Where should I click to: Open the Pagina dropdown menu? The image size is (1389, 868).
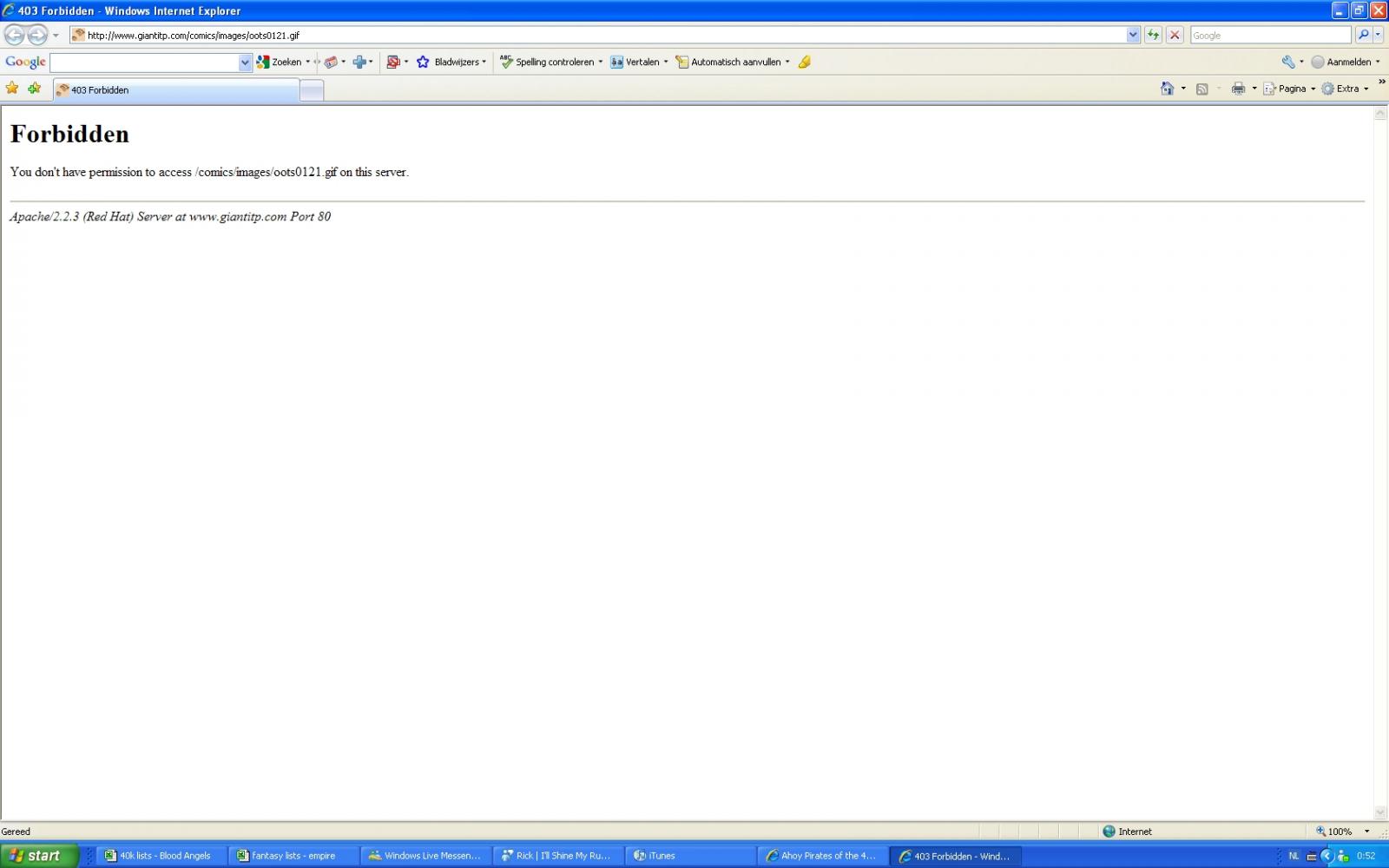coord(1291,89)
